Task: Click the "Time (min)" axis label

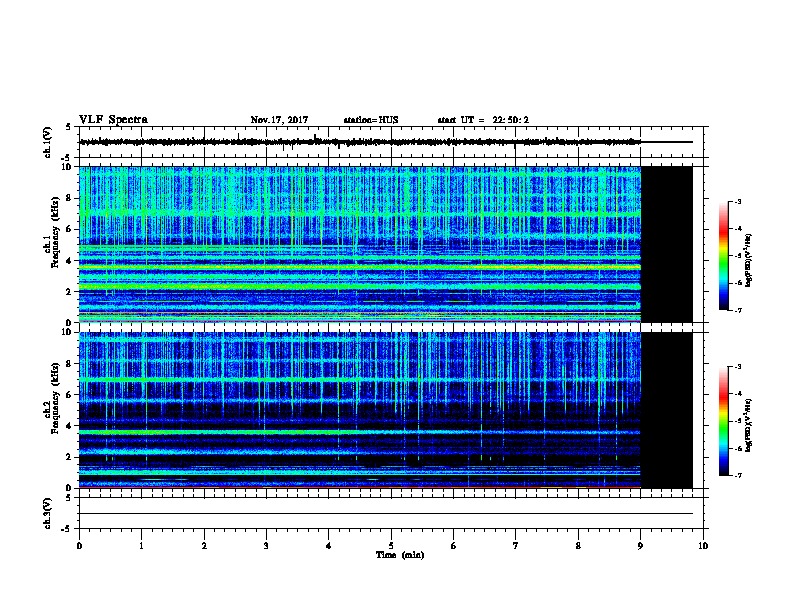Action: [400, 555]
